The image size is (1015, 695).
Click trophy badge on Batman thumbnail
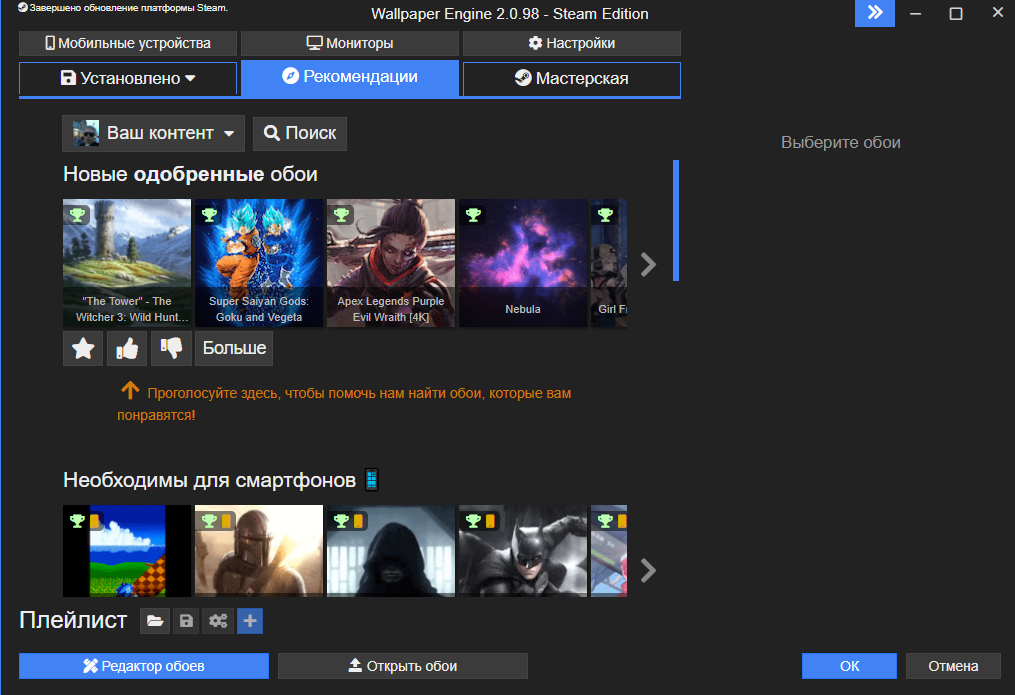point(473,520)
